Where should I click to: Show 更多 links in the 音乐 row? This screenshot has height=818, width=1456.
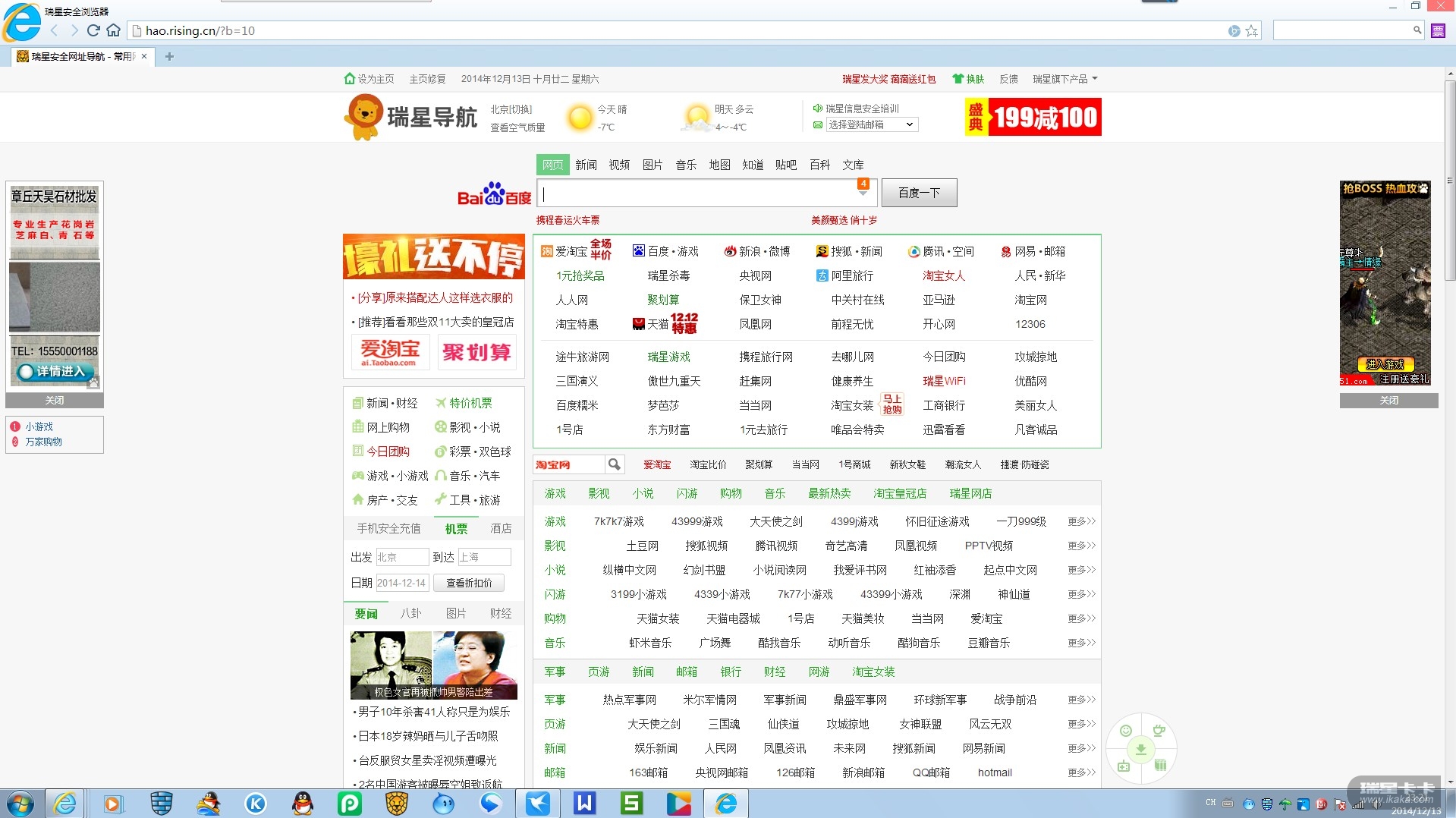[x=1081, y=643]
